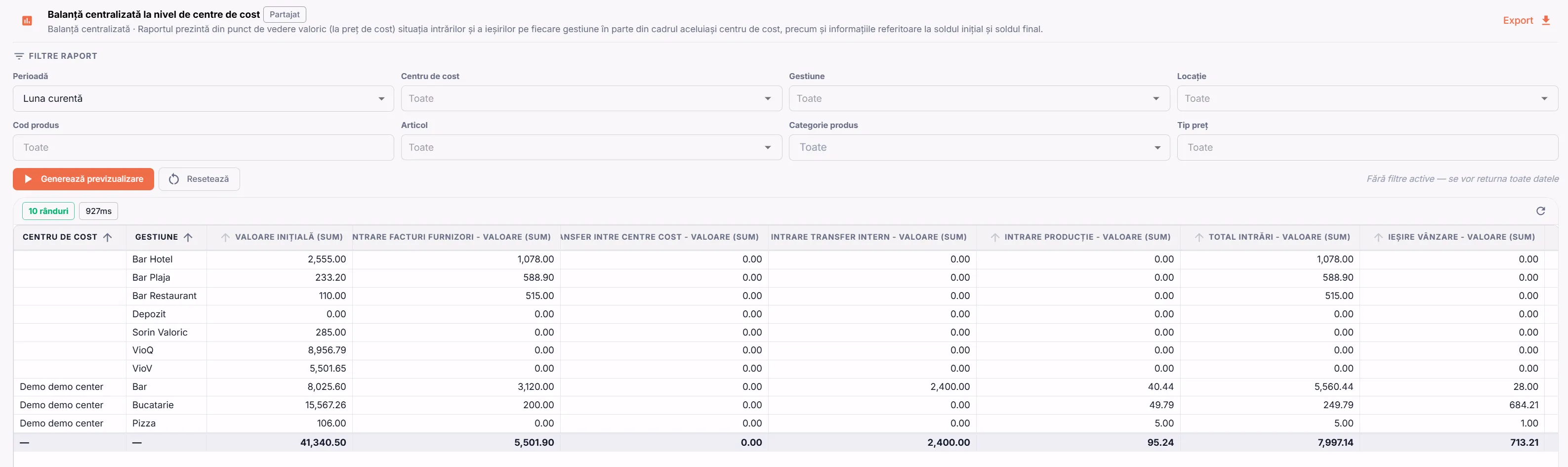Click the Resetează button
This screenshot has height=467, width=1568.
click(x=199, y=179)
